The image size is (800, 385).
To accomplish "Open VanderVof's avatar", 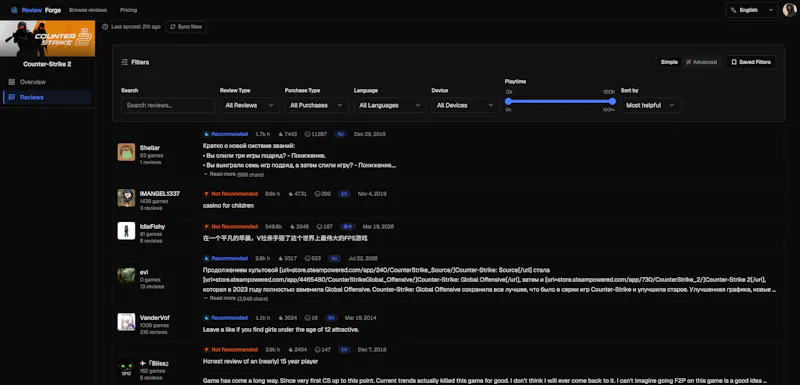I will (126, 322).
